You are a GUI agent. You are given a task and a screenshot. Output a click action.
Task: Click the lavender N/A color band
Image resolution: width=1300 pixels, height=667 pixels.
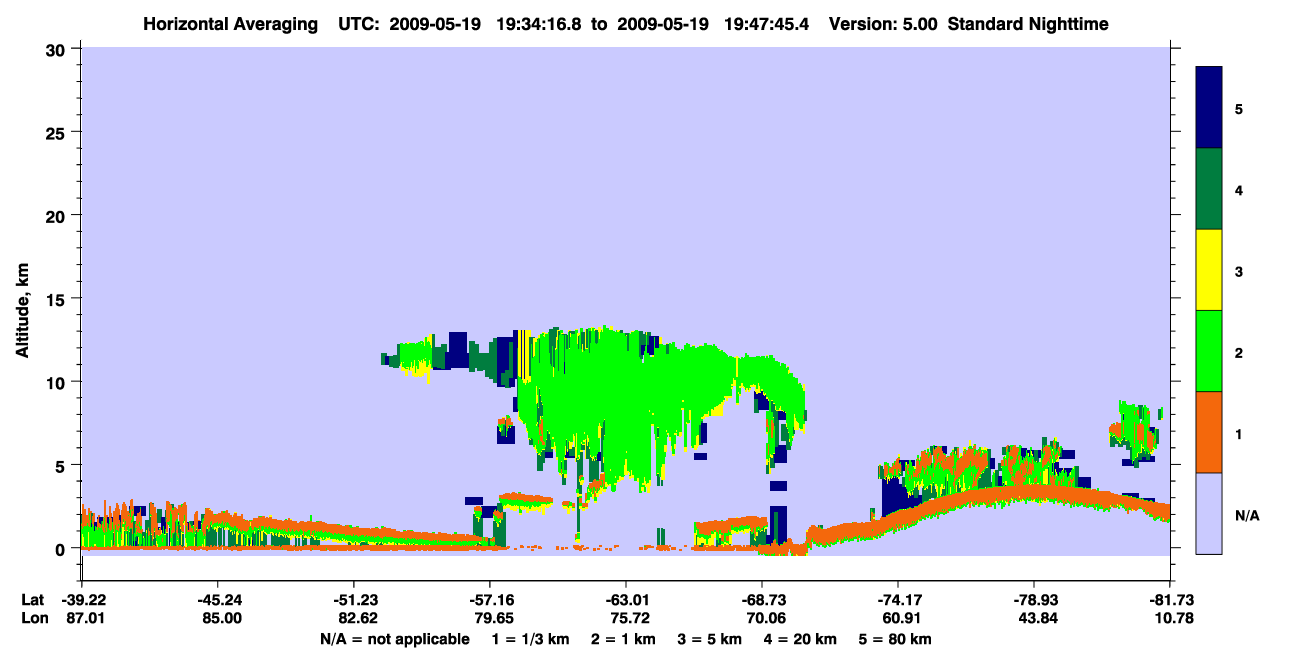coord(1209,513)
